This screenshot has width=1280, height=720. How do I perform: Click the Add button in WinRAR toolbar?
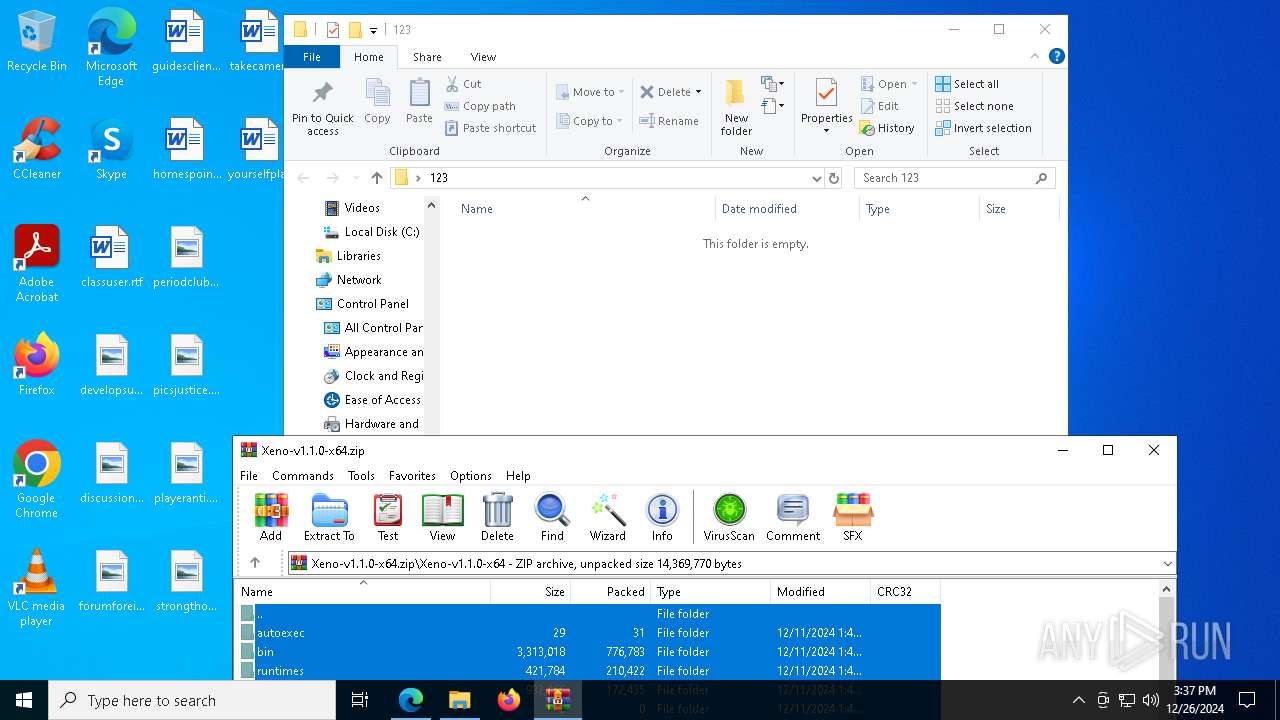coord(271,517)
